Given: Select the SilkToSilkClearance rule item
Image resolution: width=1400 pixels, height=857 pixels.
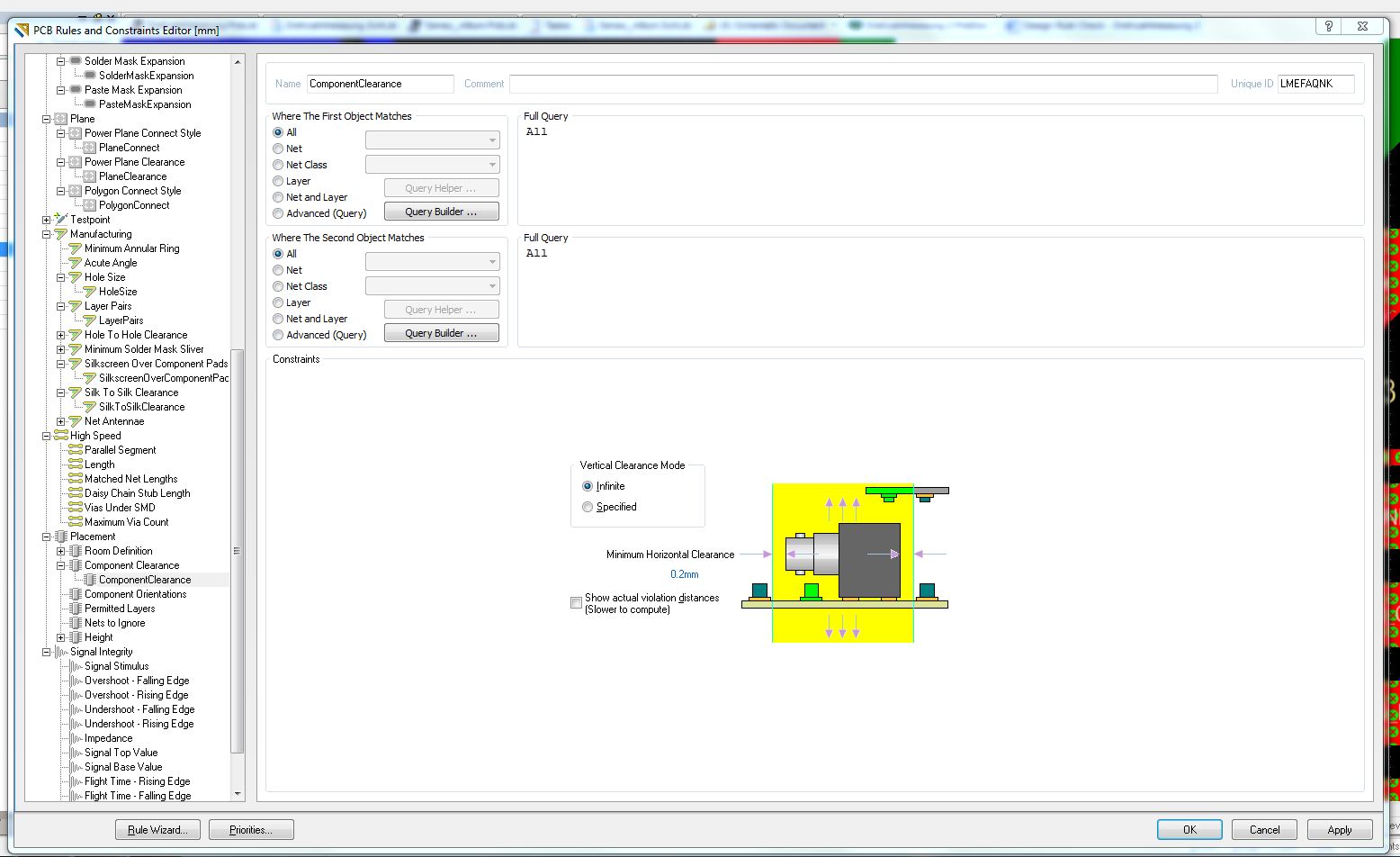Looking at the screenshot, I should (142, 407).
